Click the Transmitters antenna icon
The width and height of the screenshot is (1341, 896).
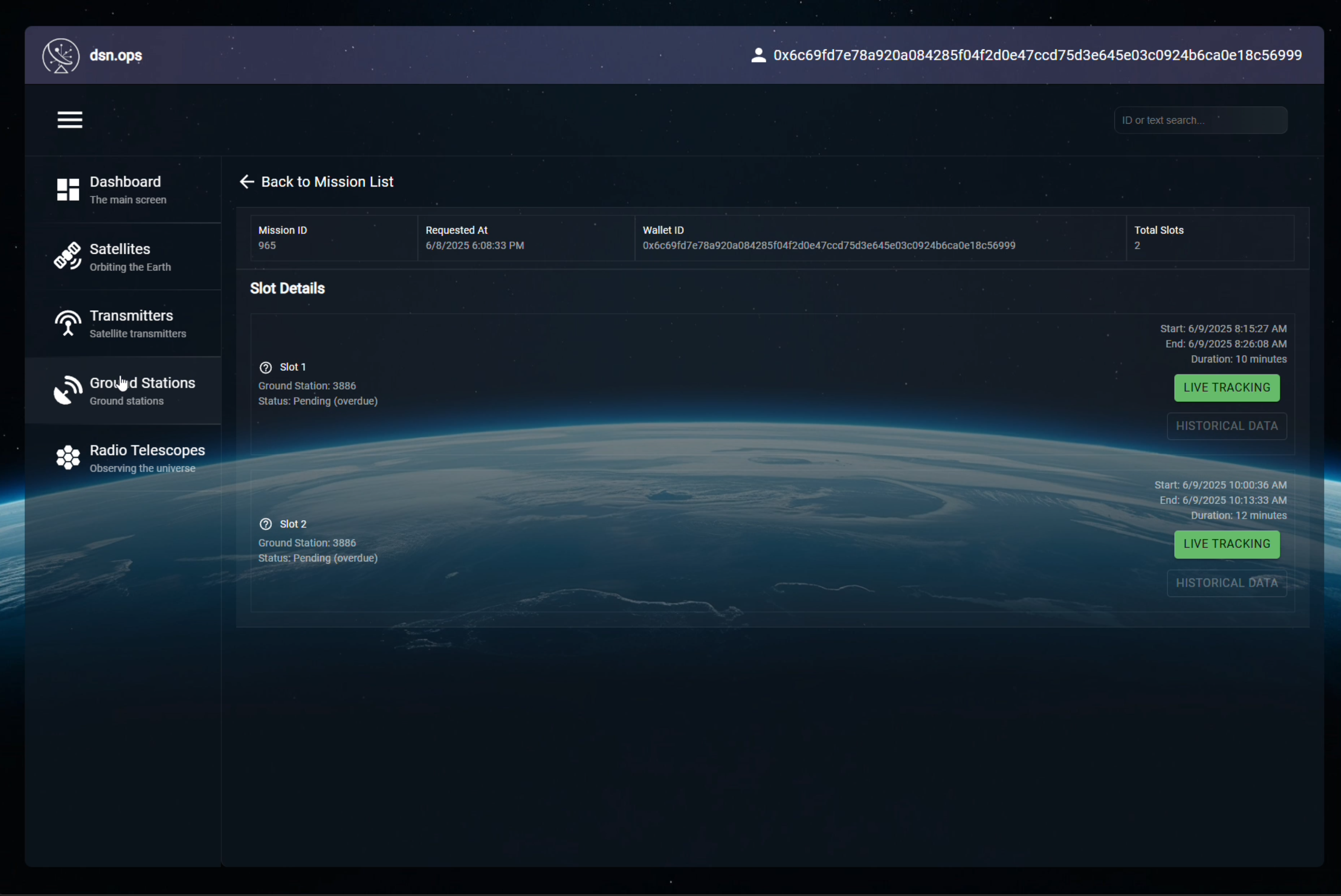(x=68, y=323)
